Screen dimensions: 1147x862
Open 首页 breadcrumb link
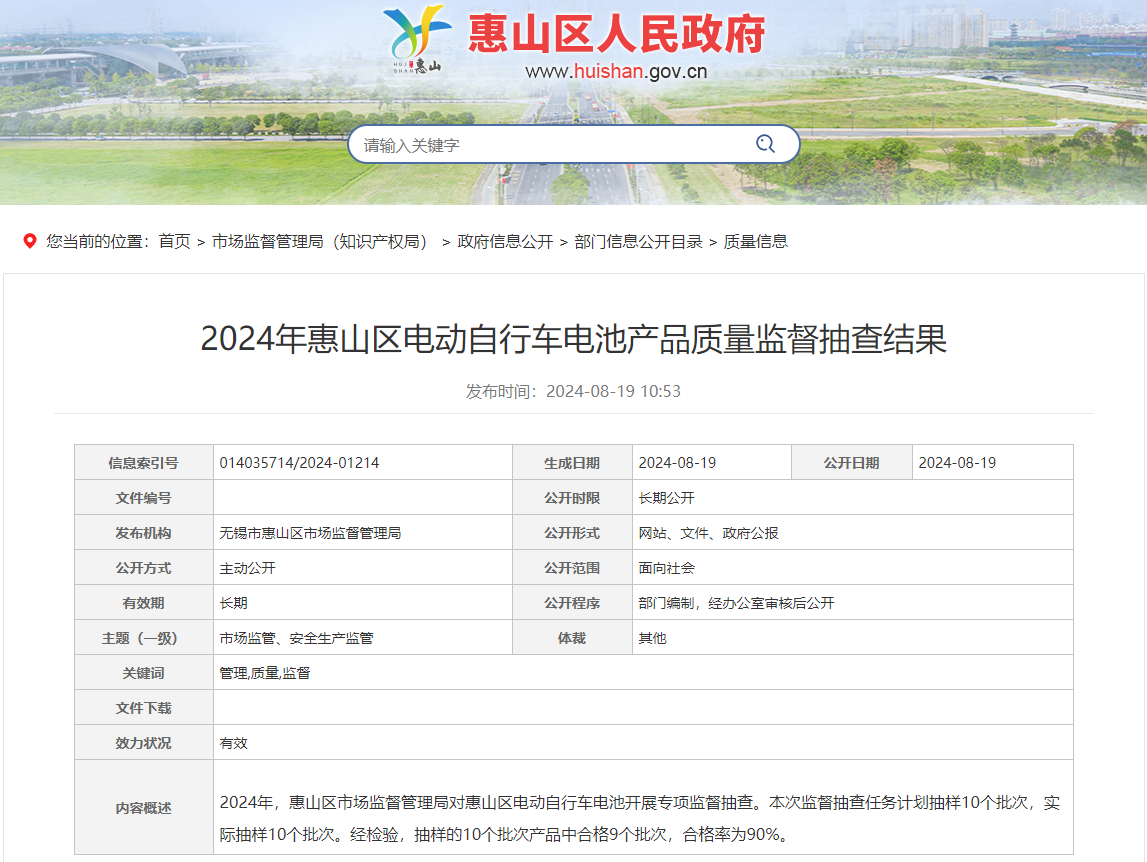pos(174,241)
